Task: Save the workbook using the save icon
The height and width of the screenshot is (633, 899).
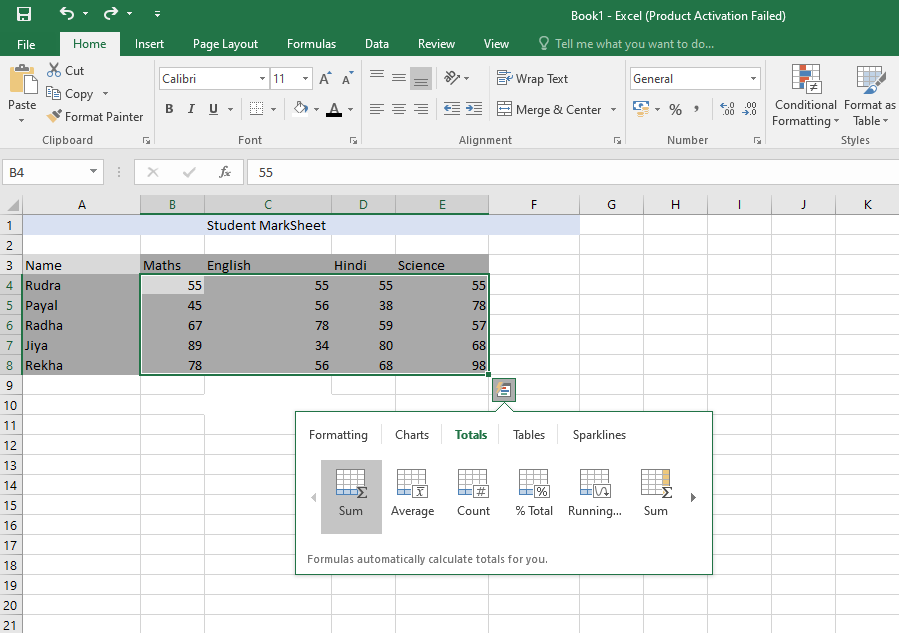Action: 24,15
